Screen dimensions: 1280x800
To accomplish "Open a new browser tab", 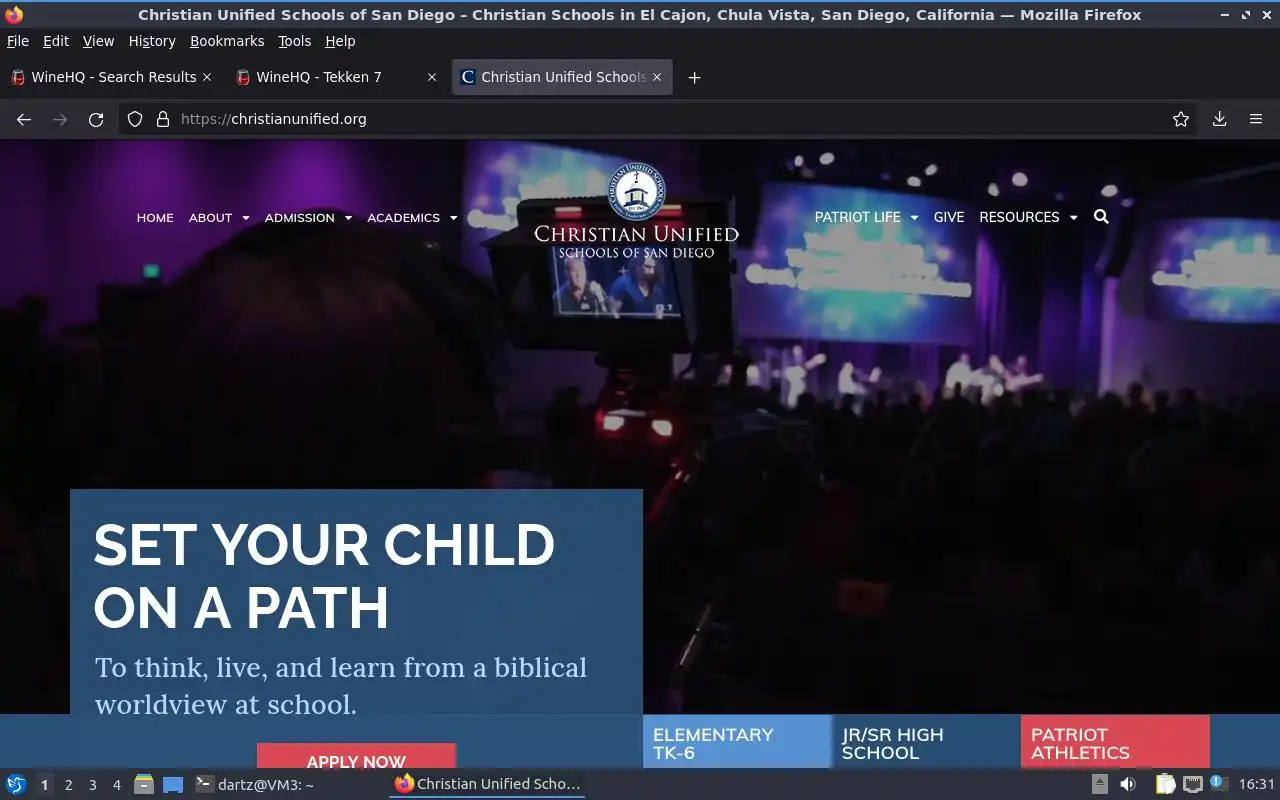I will (x=694, y=77).
